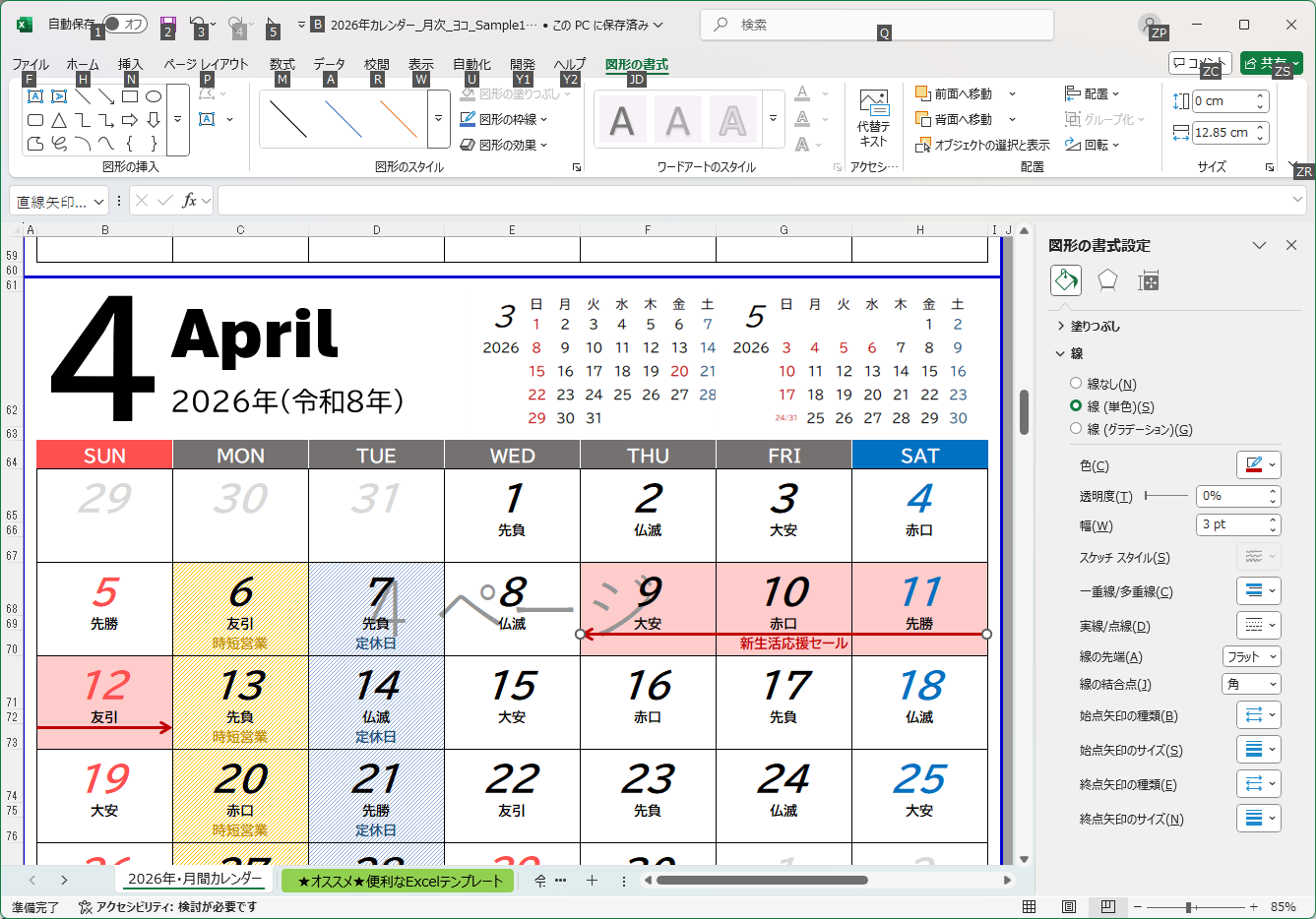Click the insert function fx icon

point(190,201)
